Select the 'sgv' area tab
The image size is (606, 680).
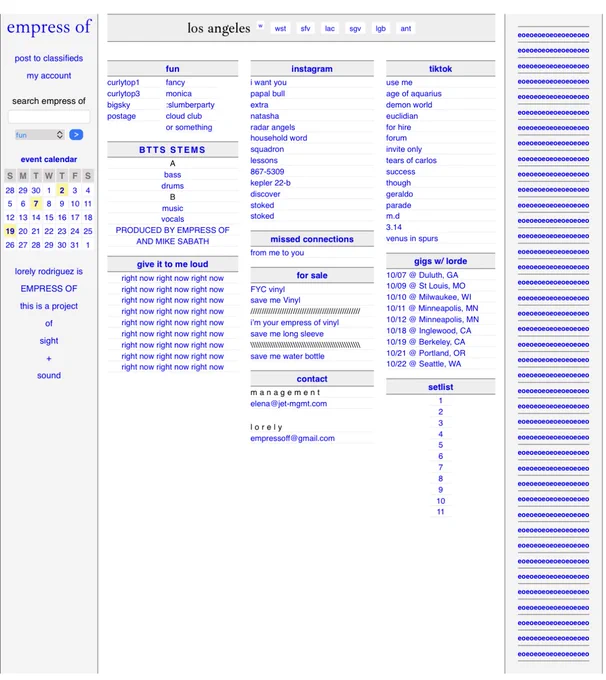355,29
